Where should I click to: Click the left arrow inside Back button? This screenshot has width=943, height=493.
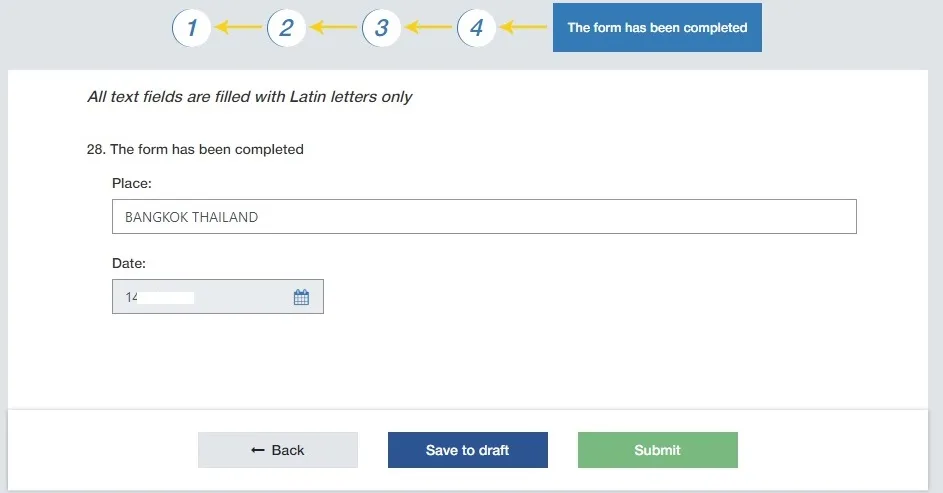pyautogui.click(x=258, y=450)
